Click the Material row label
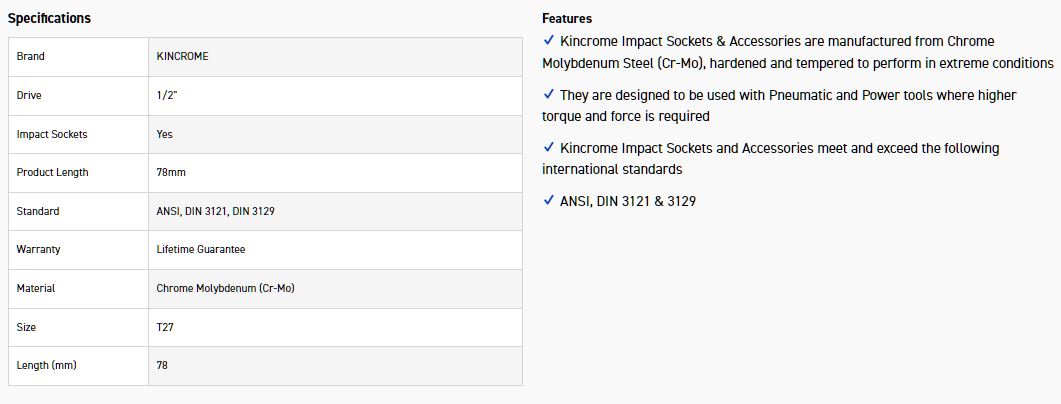This screenshot has width=1061, height=404. click(x=36, y=288)
